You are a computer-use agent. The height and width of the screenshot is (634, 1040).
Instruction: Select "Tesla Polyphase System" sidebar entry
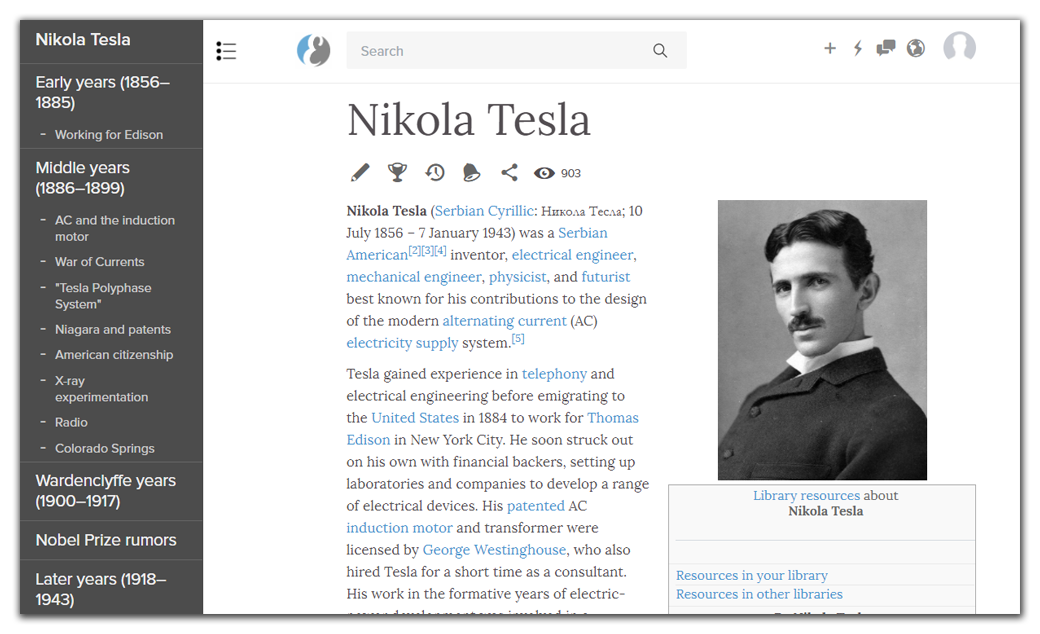pyautogui.click(x=103, y=296)
